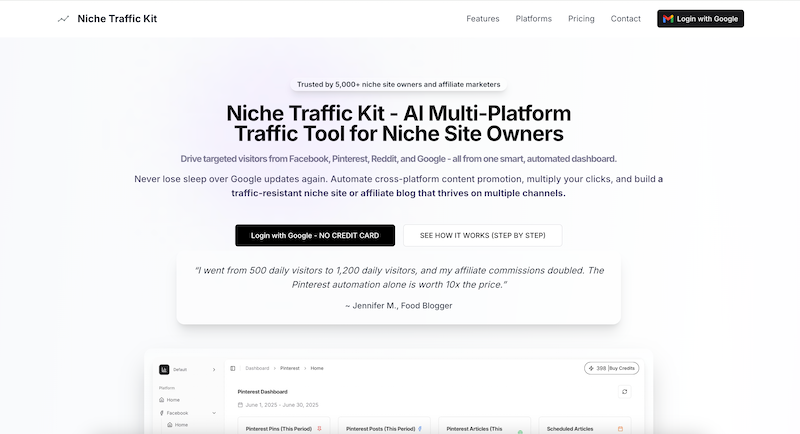Click the Niche Traffic Kit trend-line logo icon

click(x=63, y=19)
